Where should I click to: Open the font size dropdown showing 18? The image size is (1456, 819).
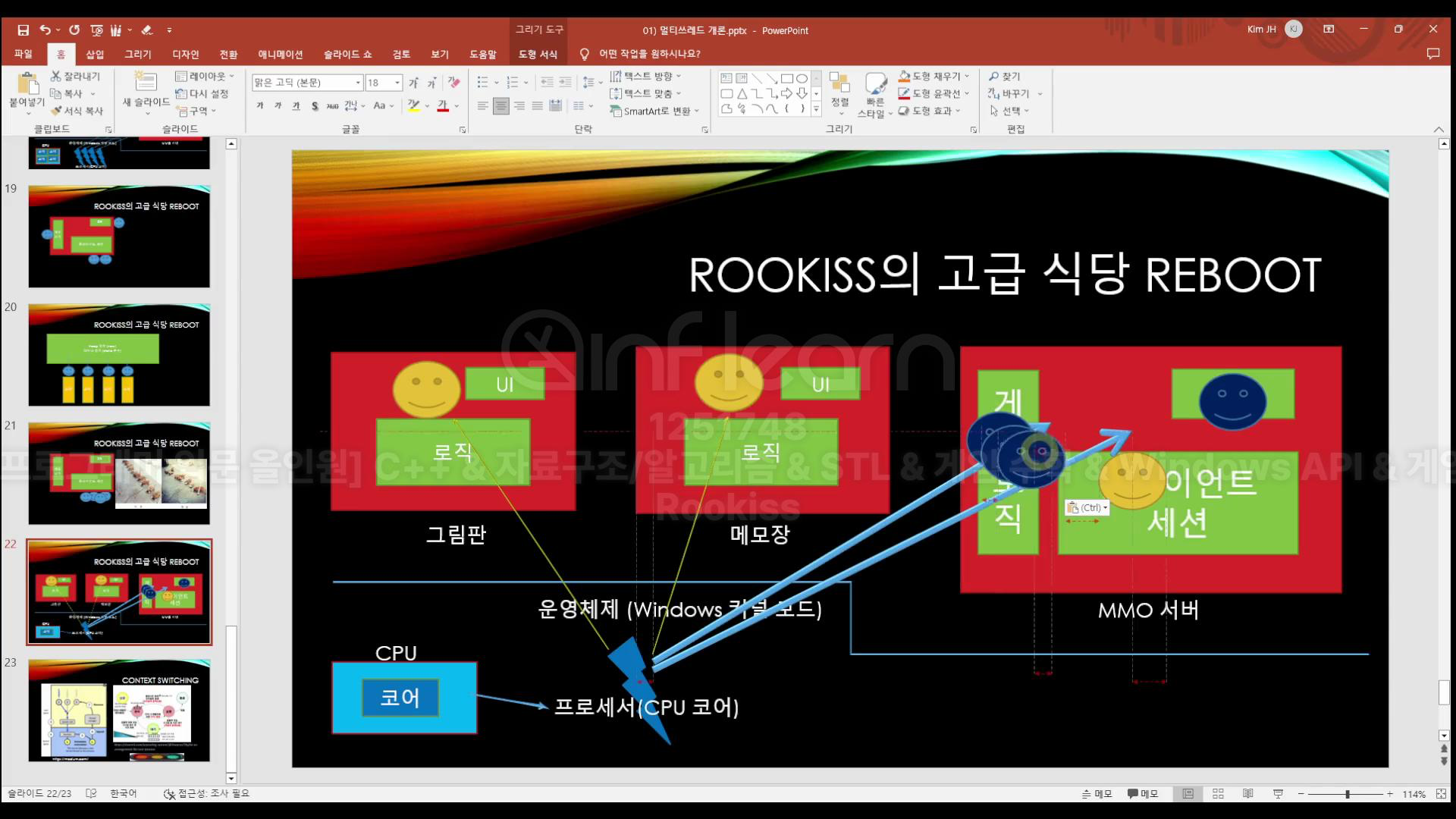(x=397, y=82)
